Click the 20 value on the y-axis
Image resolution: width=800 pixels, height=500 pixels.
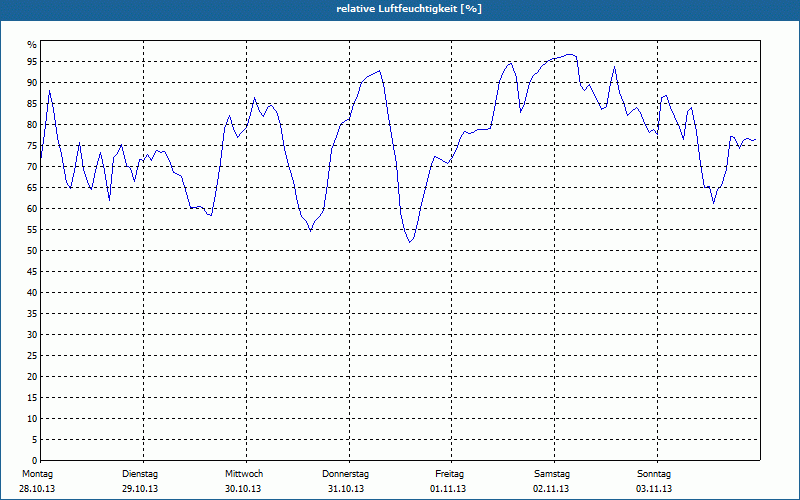pos(32,377)
